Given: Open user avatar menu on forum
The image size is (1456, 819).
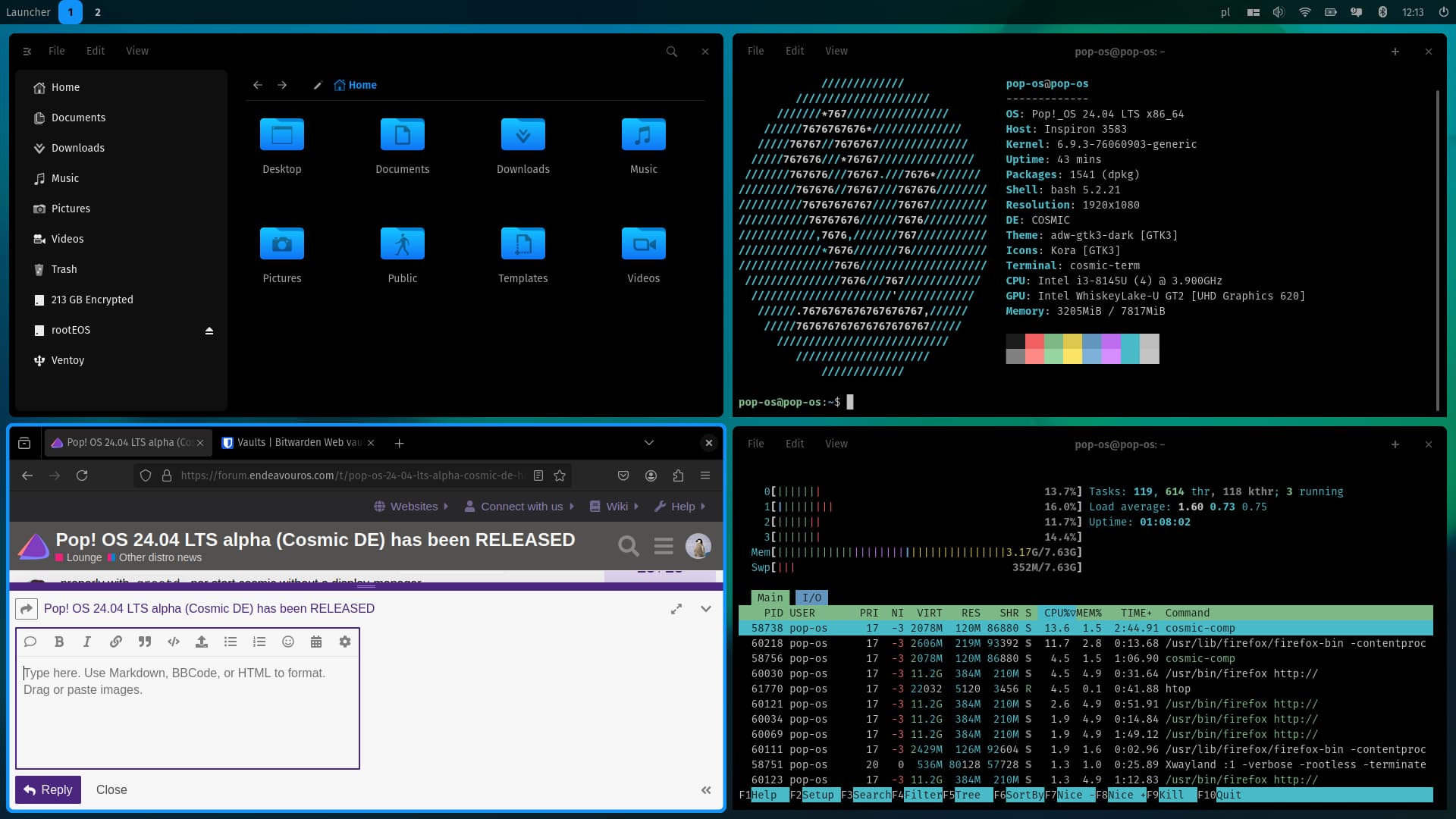Looking at the screenshot, I should coord(698,546).
